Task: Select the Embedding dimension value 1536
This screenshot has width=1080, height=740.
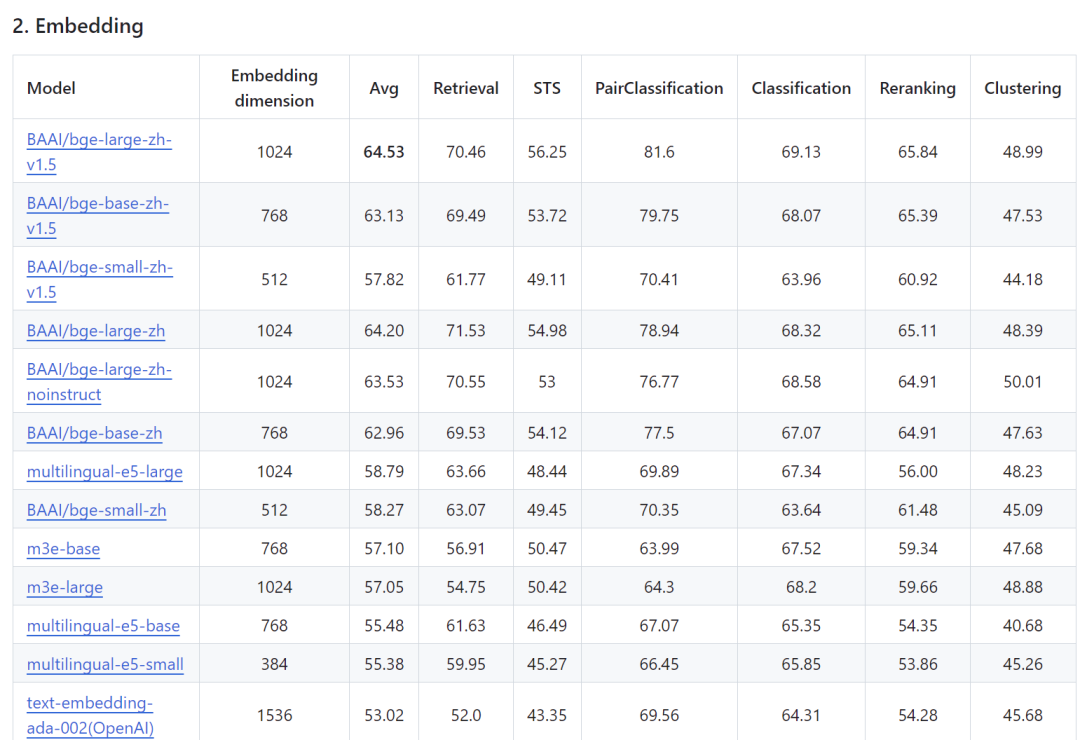Action: [274, 715]
